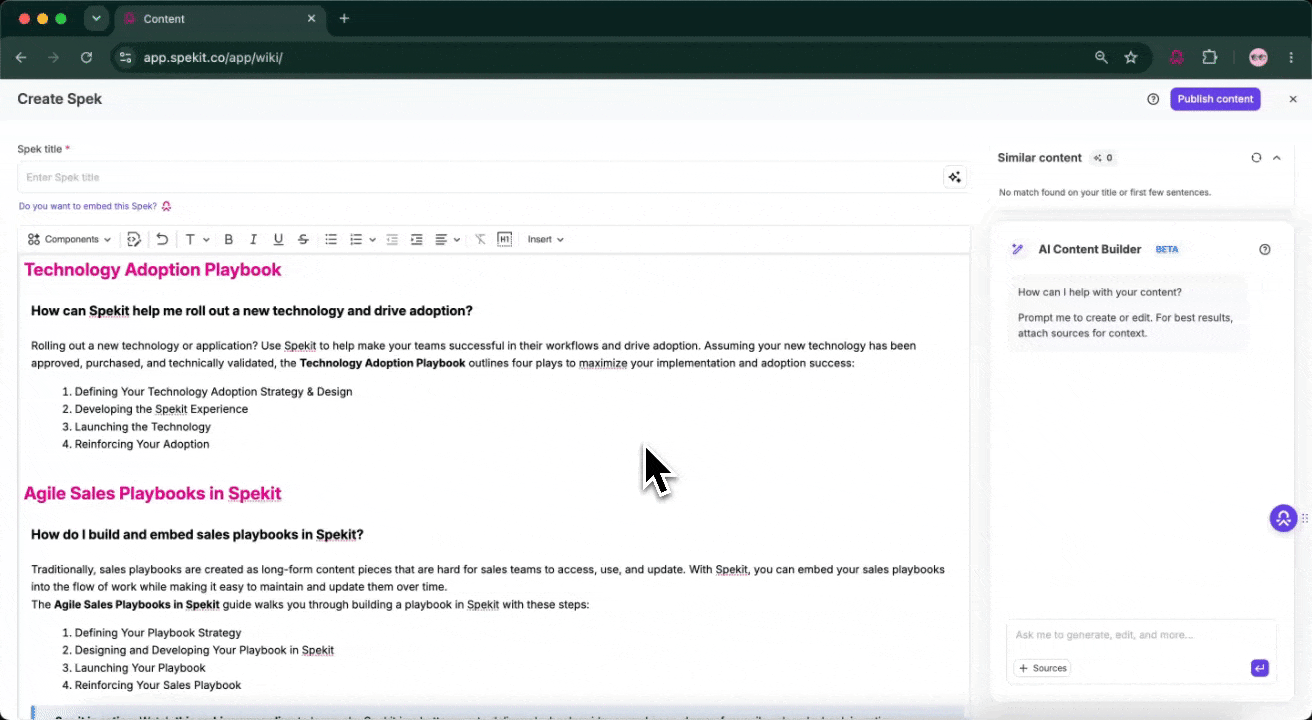Reload the browser page

pos(86,58)
